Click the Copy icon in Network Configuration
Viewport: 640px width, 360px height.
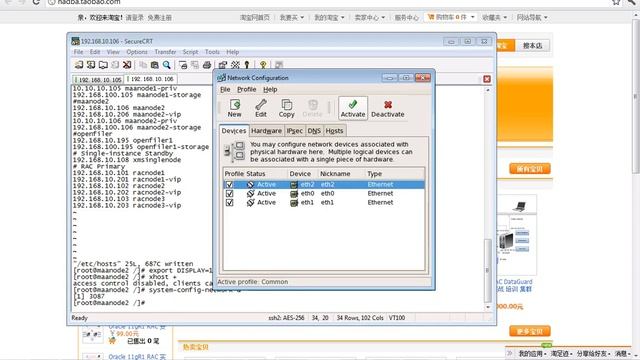coord(287,108)
